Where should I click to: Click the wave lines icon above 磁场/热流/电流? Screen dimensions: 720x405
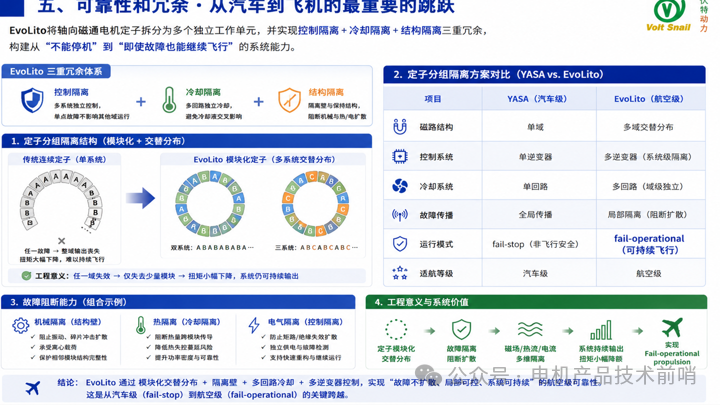pos(530,329)
